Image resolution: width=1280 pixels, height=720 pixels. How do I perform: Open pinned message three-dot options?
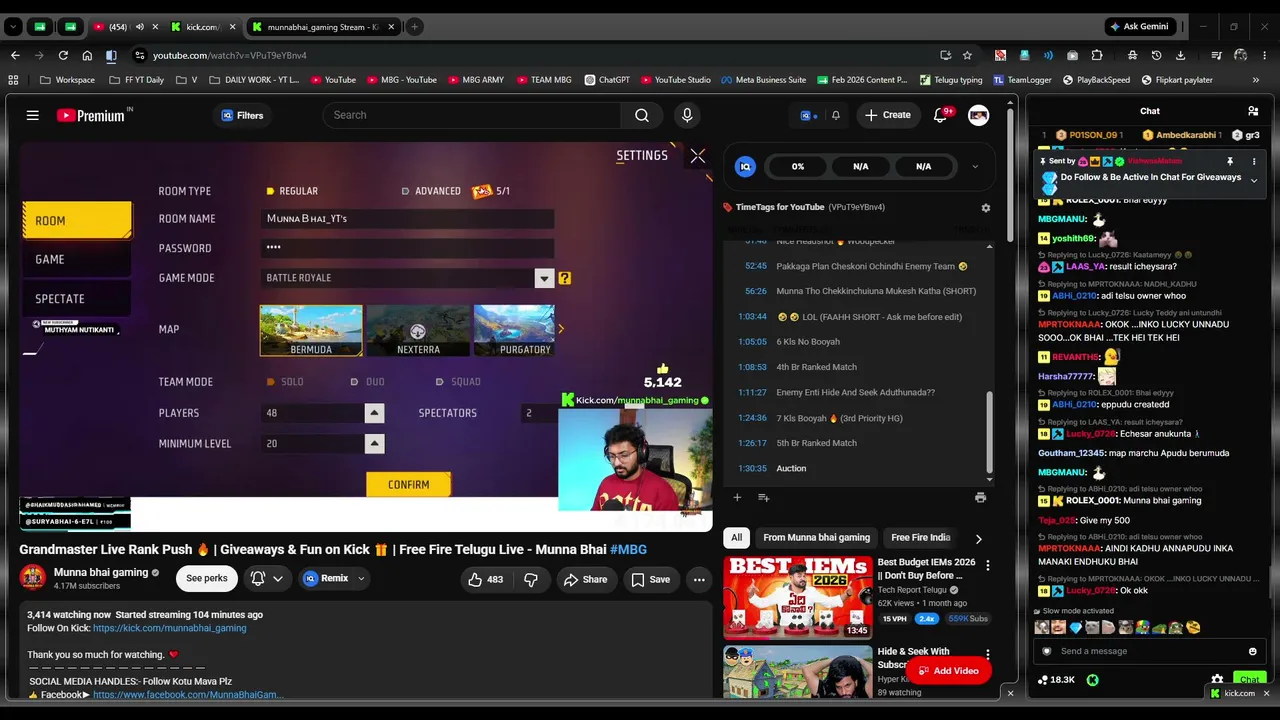point(1254,161)
